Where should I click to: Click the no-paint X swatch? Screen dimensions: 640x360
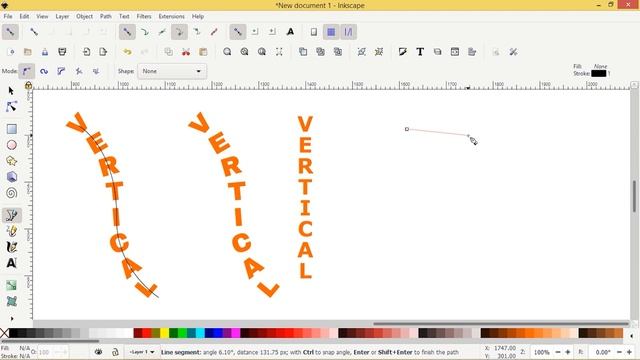4,333
